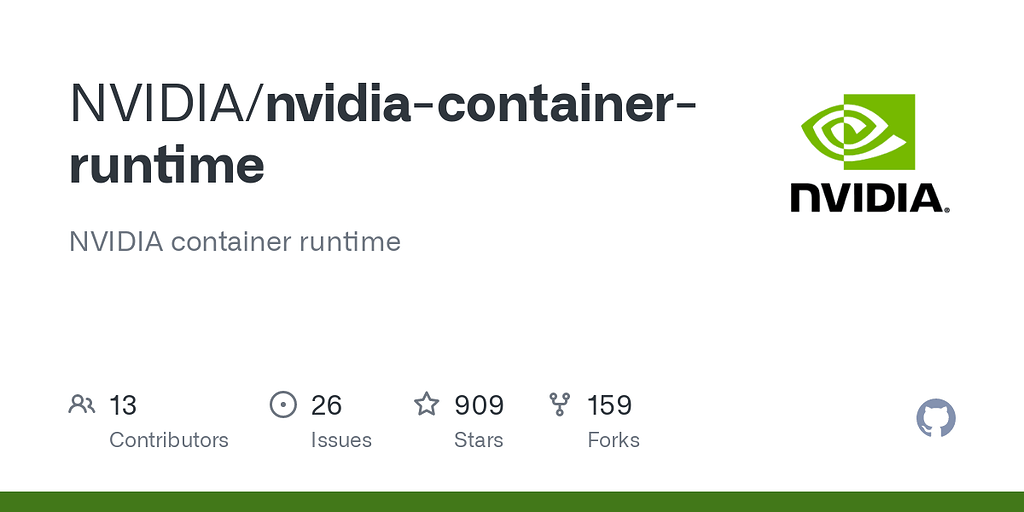Click the contributor count 13
This screenshot has width=1024, height=512.
(123, 405)
